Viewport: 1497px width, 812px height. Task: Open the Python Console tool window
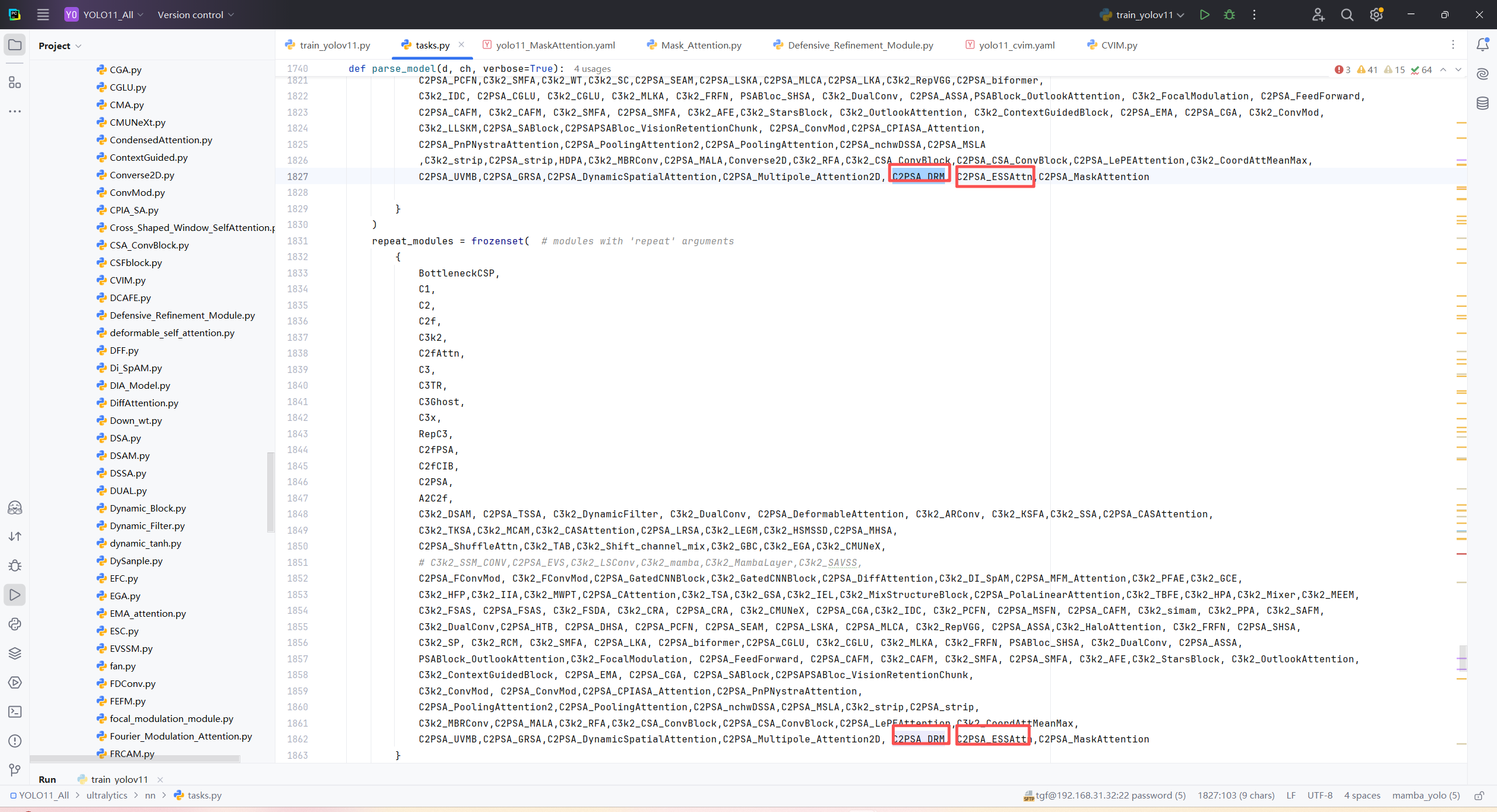tap(15, 624)
